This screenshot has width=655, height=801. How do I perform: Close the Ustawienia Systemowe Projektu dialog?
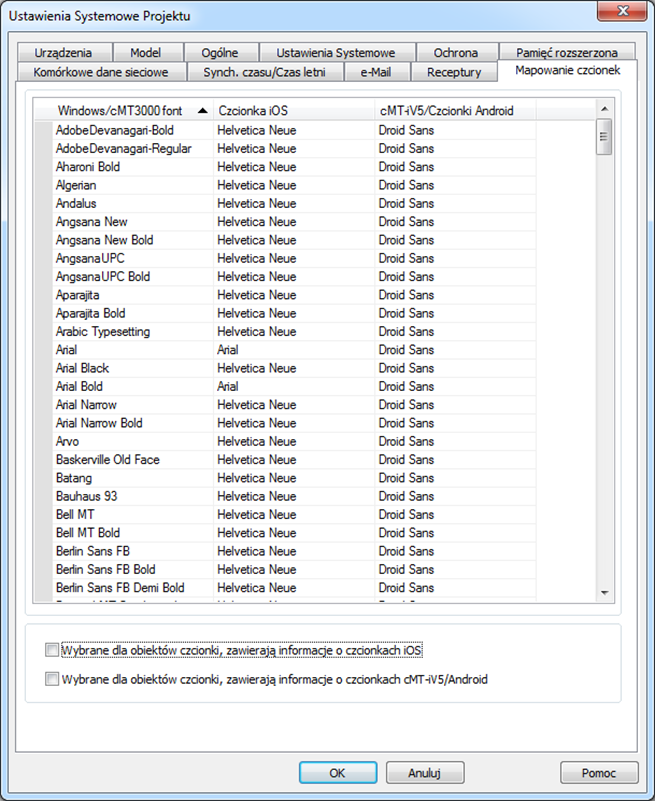pos(622,11)
